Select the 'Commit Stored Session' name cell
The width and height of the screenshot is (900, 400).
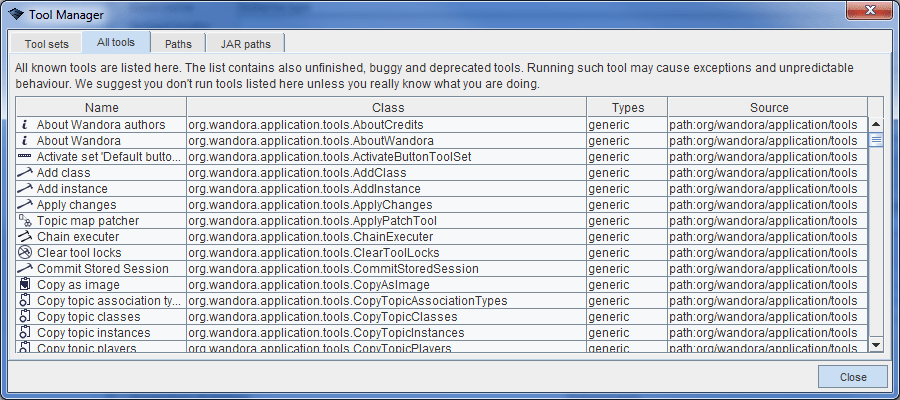pyautogui.click(x=103, y=269)
